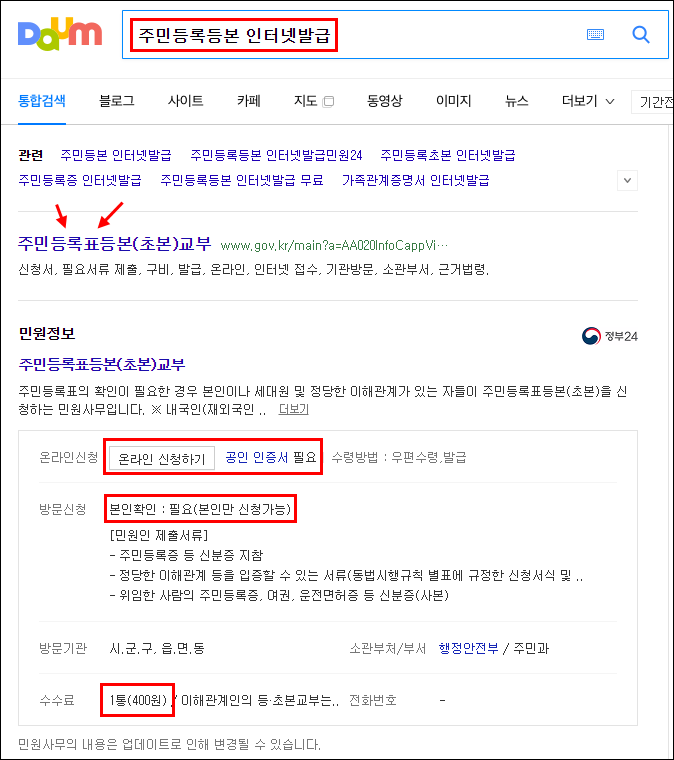Click the 수령방법 : 우편수령,발급 text
The image size is (674, 760).
[x=399, y=457]
